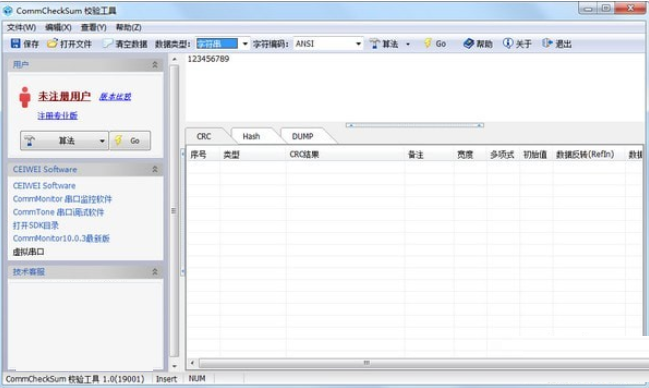649x388 pixels.
Task: Run the toolbar Go lightning icon
Action: pos(428,43)
